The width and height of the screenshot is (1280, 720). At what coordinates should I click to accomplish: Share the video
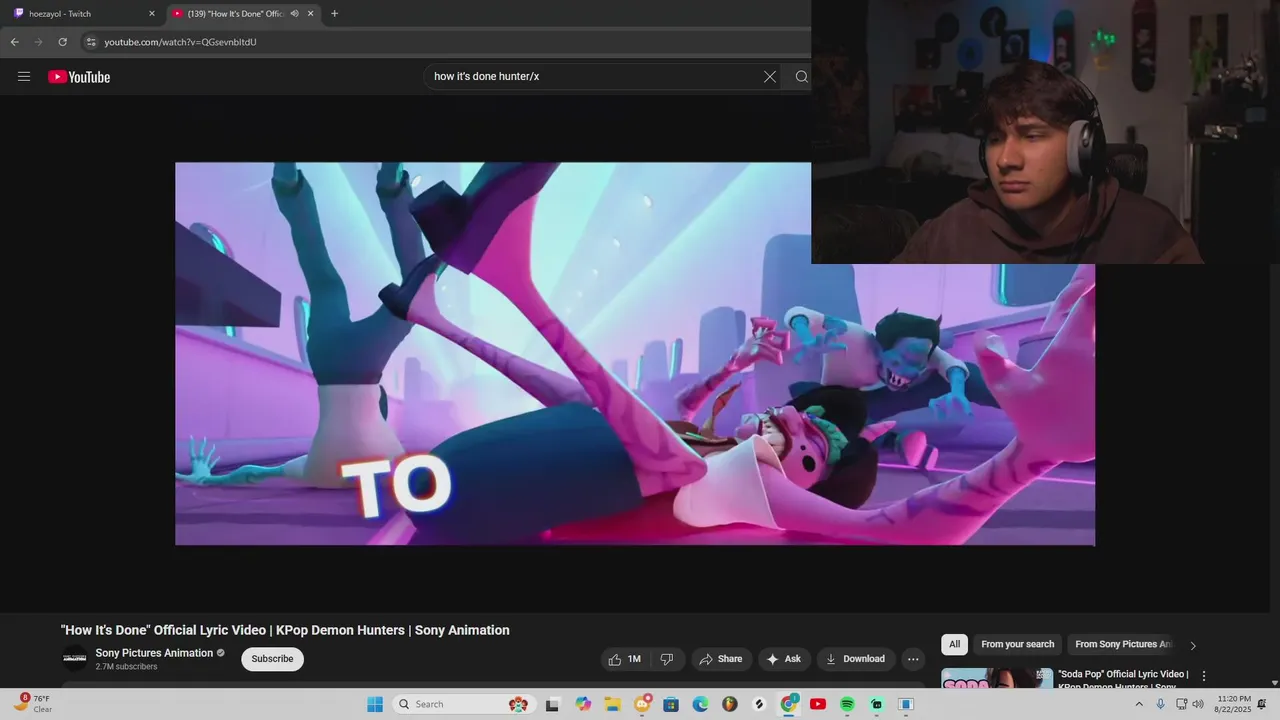coord(720,659)
